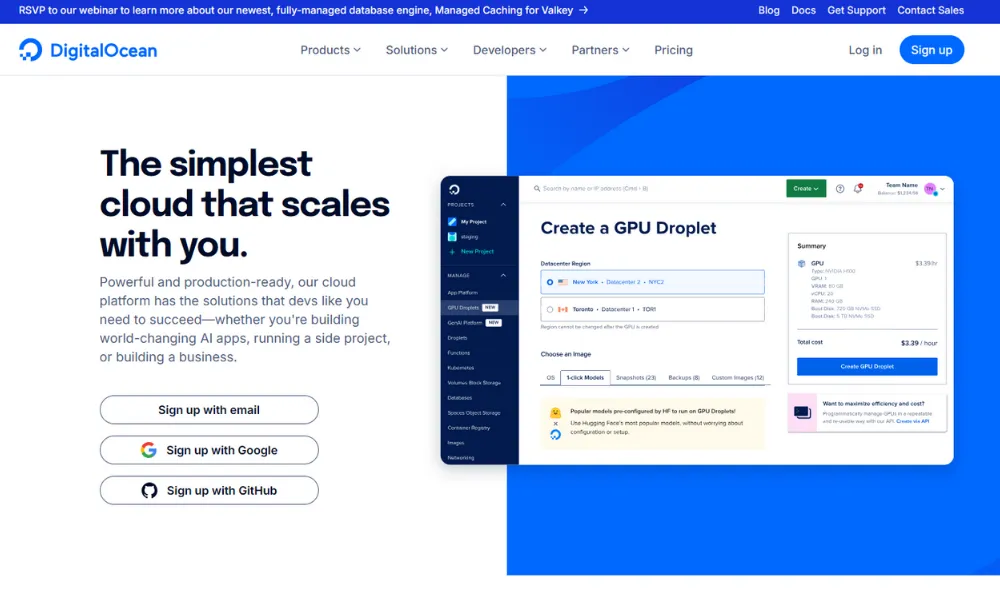Screen dimensions: 1000x600
Task: Click the search magnifier icon in dashboard
Action: pos(536,188)
